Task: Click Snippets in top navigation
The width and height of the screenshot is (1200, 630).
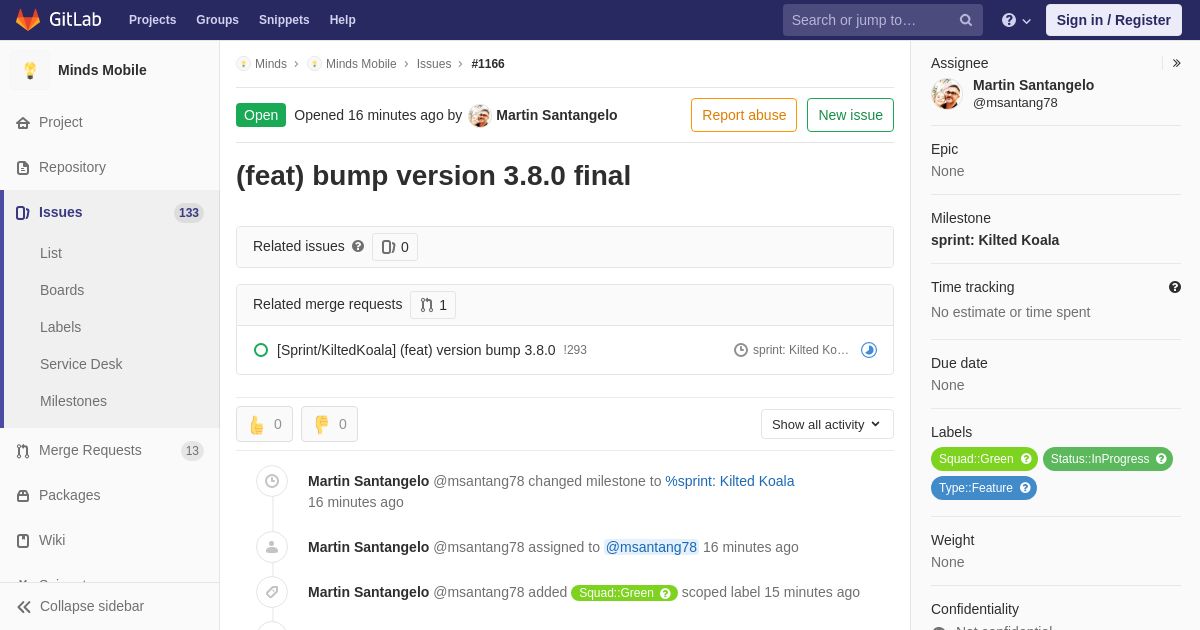Action: point(284,20)
